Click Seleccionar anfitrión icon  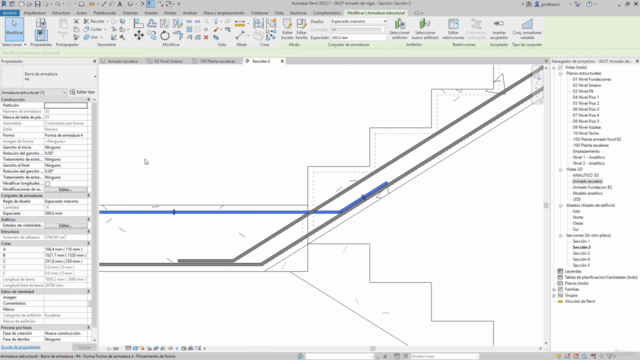point(400,29)
